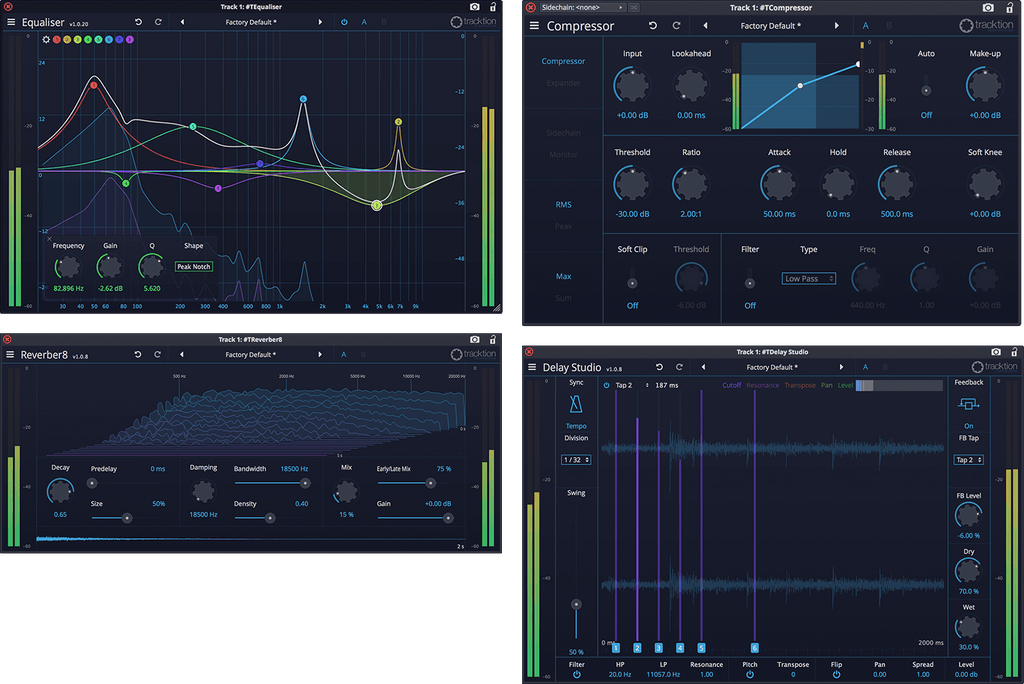Select B preset slot in Compressor
This screenshot has width=1024, height=684.
pyautogui.click(x=888, y=25)
